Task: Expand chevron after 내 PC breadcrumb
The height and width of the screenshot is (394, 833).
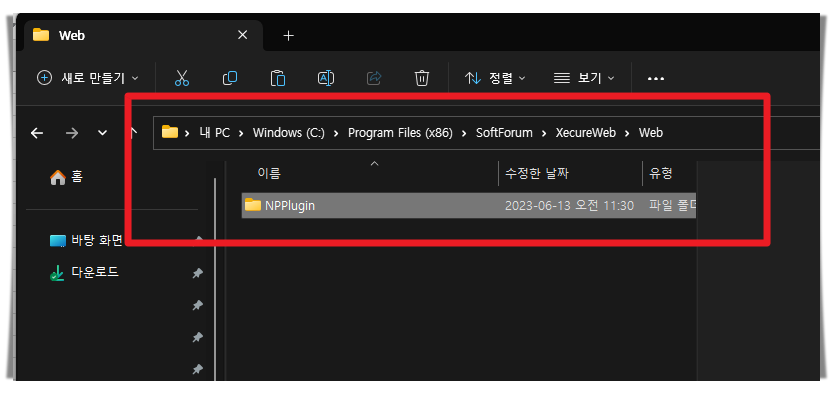Action: 241,133
